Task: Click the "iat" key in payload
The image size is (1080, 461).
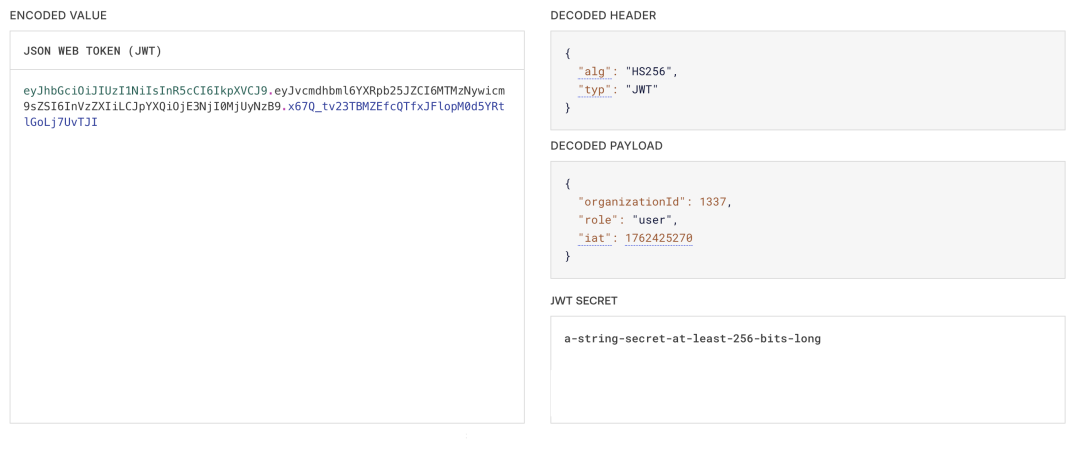Action: pos(594,238)
